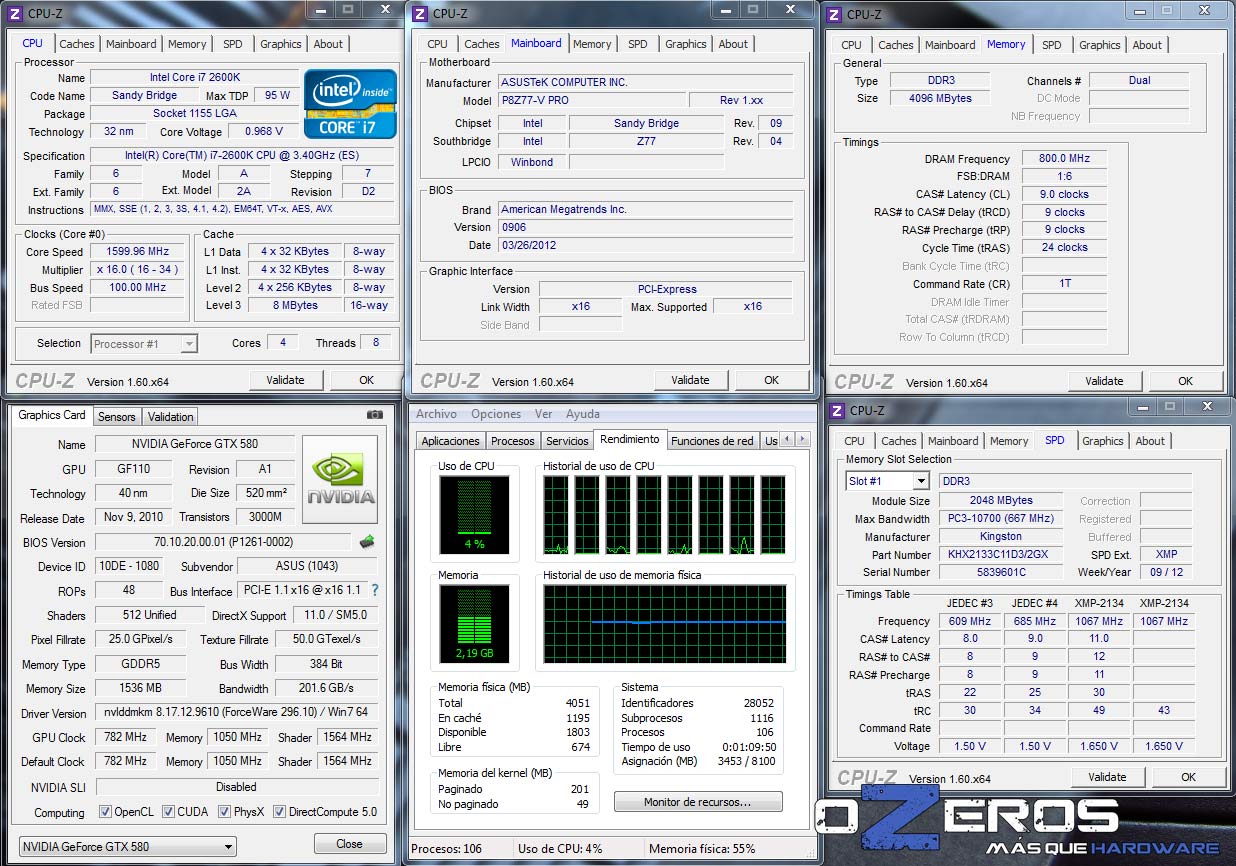This screenshot has height=866, width=1236.
Task: Click the CAS# Latency value '9.0 clocks'
Action: 1064,195
